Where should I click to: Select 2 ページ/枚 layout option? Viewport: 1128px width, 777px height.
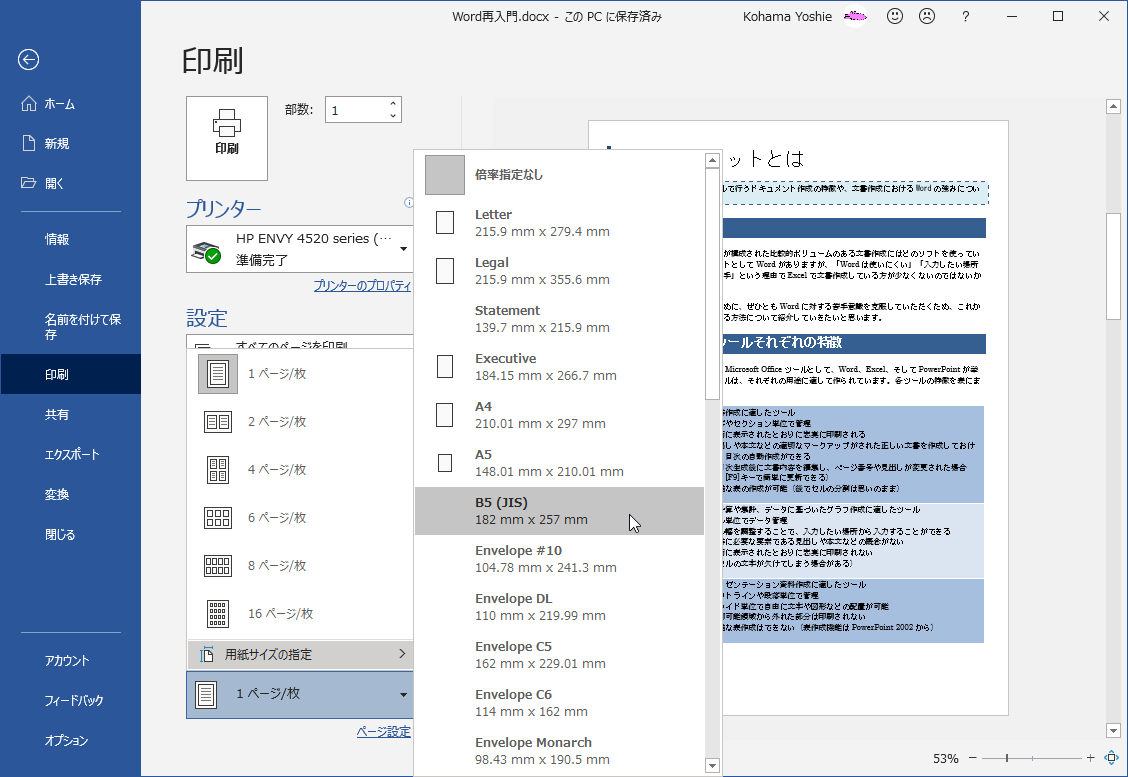(x=301, y=422)
